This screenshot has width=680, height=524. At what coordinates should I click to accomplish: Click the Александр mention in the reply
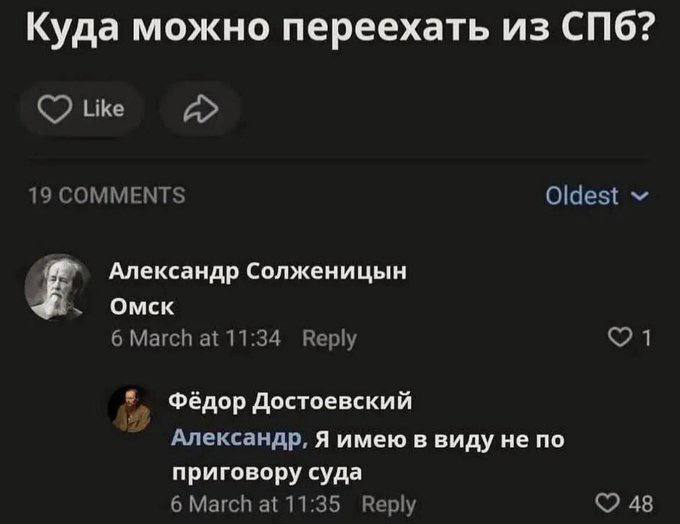pos(238,438)
